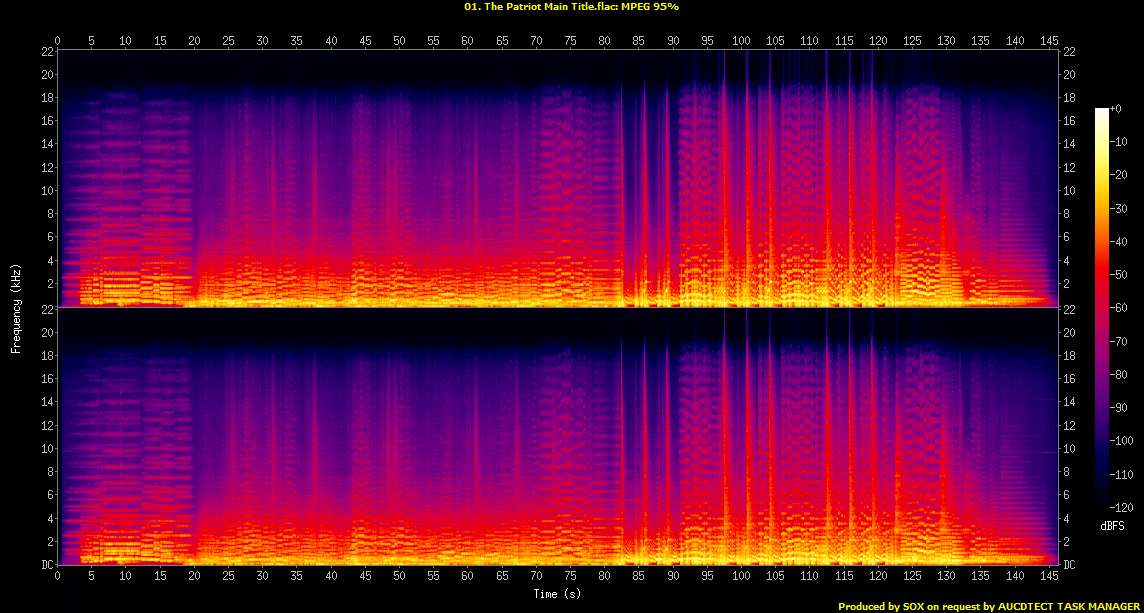Click the 0 tick on the top time axis
Screen dimensions: 1144x613
(x=58, y=41)
